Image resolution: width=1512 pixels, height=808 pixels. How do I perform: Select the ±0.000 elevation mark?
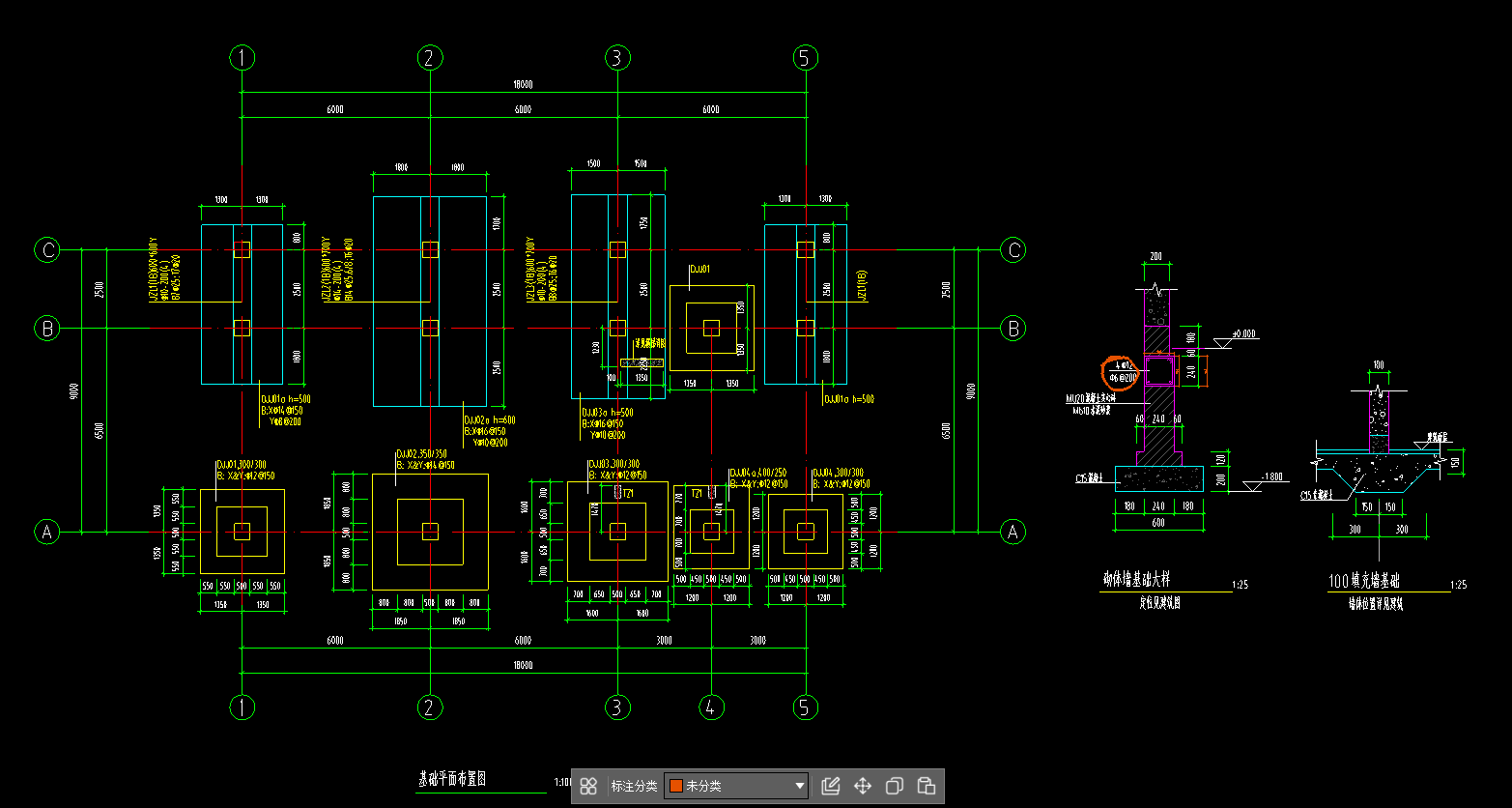(x=1244, y=333)
